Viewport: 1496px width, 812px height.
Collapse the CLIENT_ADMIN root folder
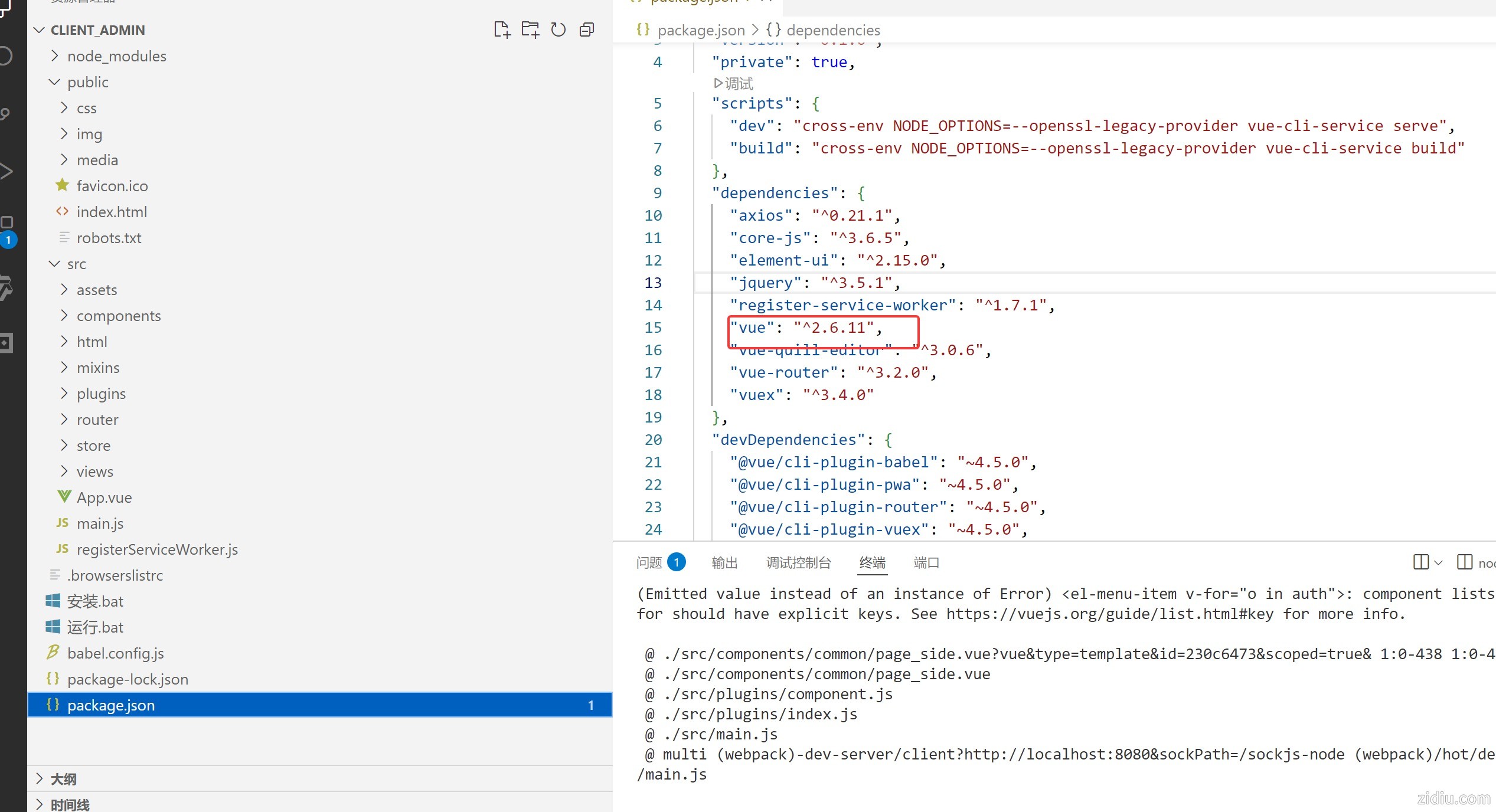[97, 30]
